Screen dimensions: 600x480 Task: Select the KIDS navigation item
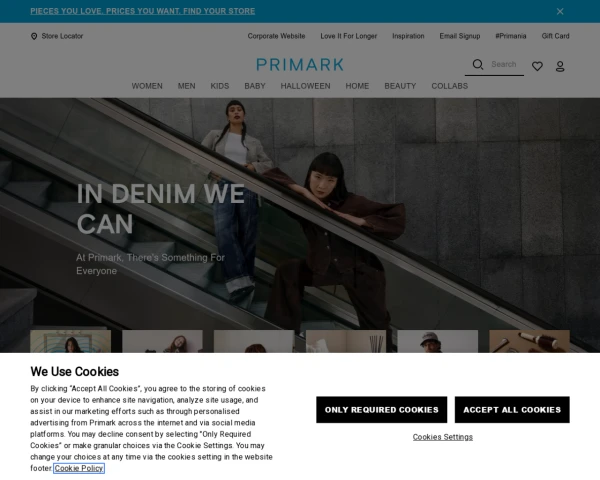coord(220,86)
